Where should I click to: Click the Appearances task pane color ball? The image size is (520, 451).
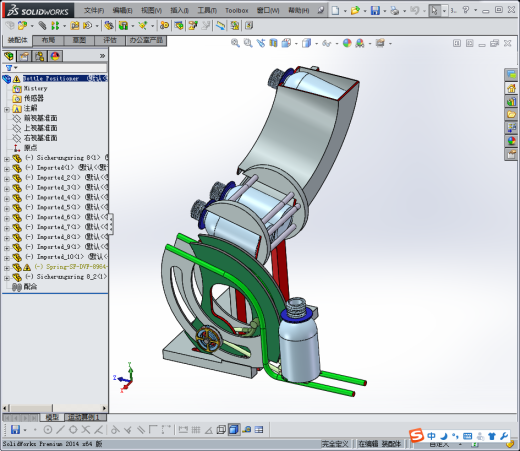tap(511, 141)
